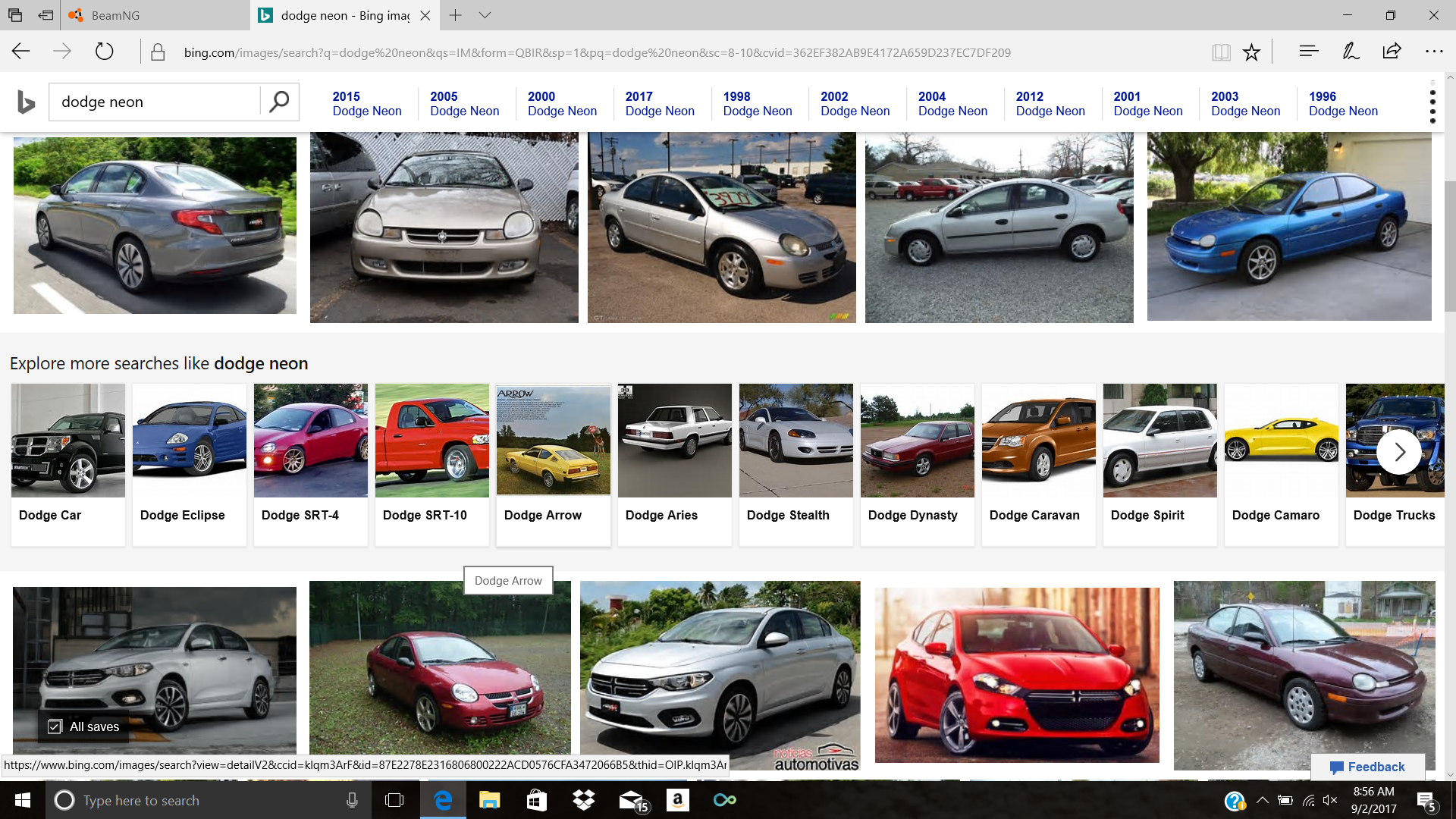Screen dimensions: 1456x819
Task: Open the Hub icon
Action: (x=1309, y=52)
